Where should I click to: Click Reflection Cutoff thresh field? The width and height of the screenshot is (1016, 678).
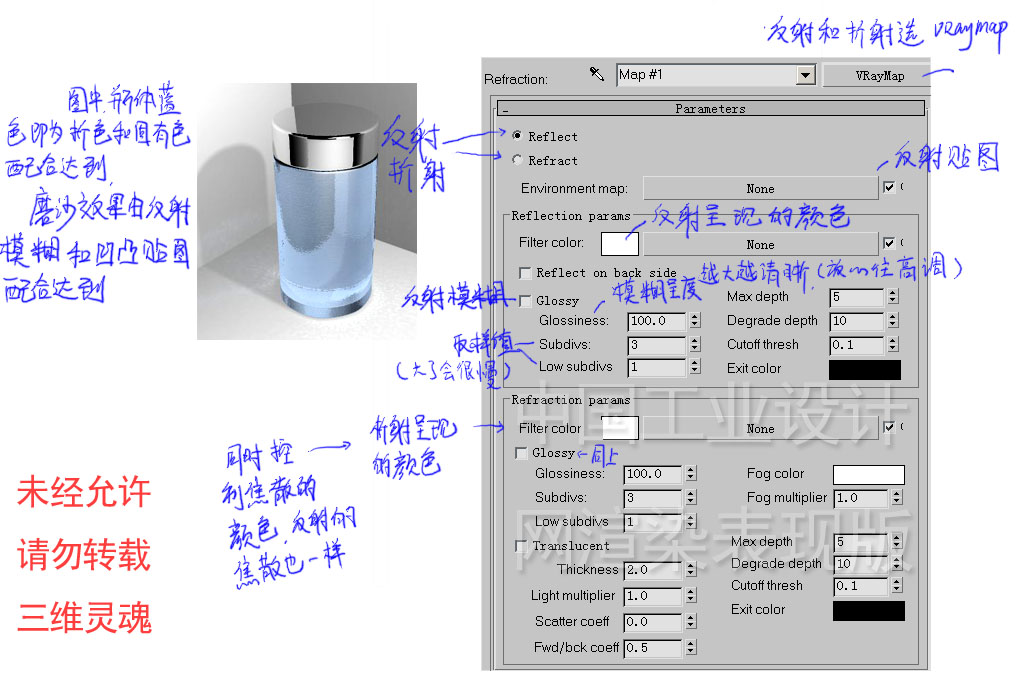coord(857,345)
